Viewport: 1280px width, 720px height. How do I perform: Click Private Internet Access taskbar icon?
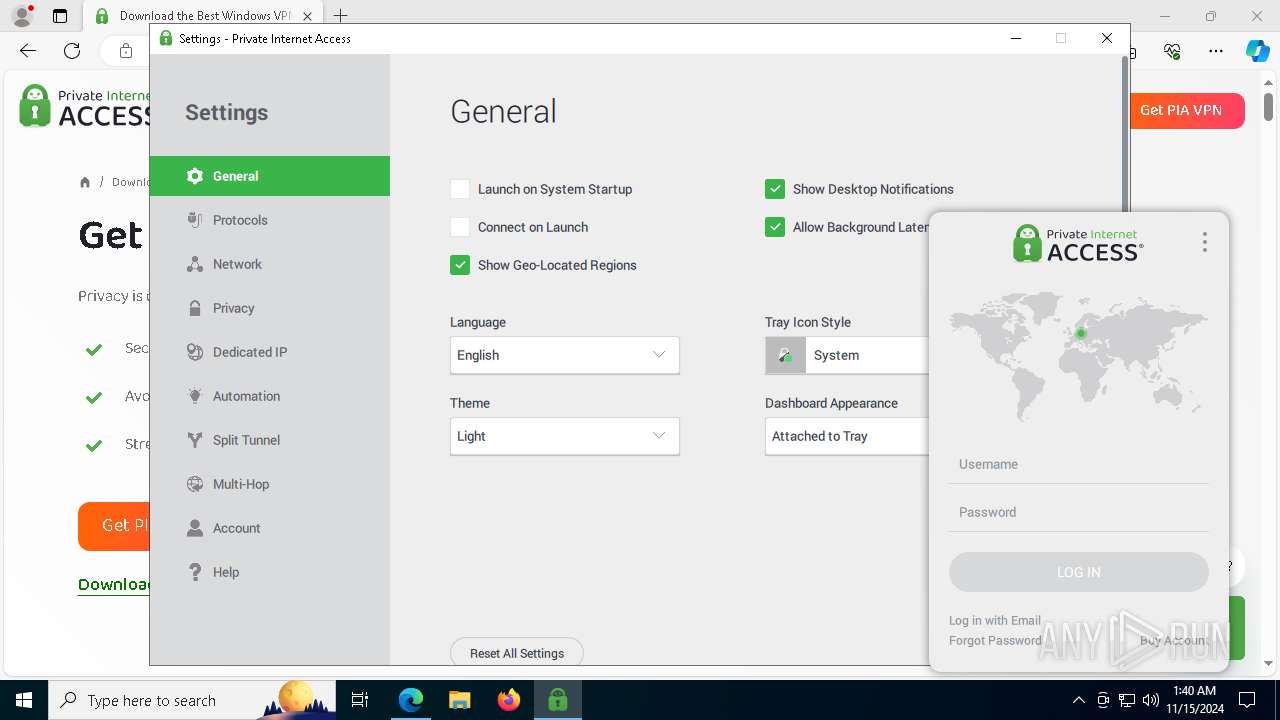coord(558,700)
